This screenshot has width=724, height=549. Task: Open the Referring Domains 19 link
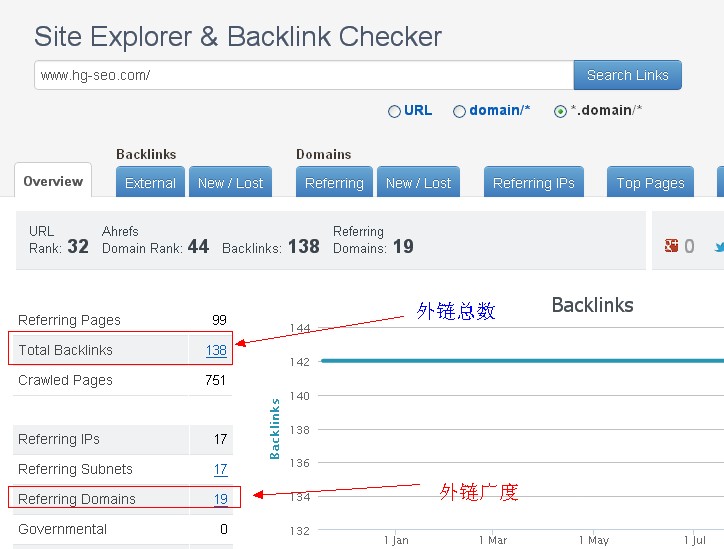coord(220,499)
